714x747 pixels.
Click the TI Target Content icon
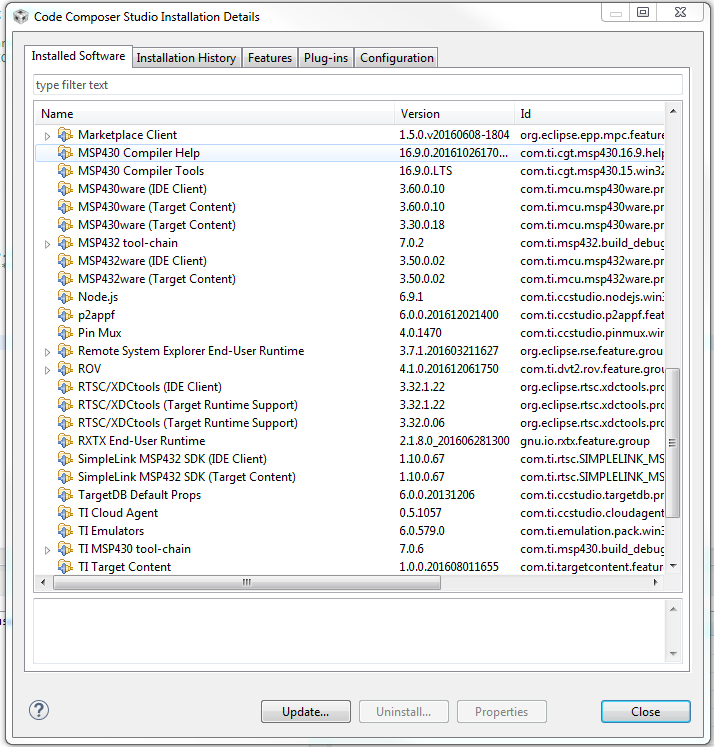(x=65, y=567)
